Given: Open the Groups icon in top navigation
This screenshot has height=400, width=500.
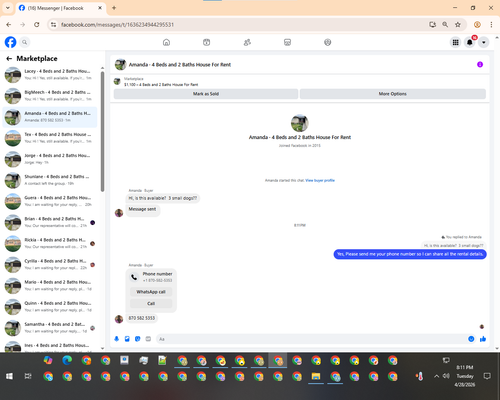Looking at the screenshot, I should [328, 42].
